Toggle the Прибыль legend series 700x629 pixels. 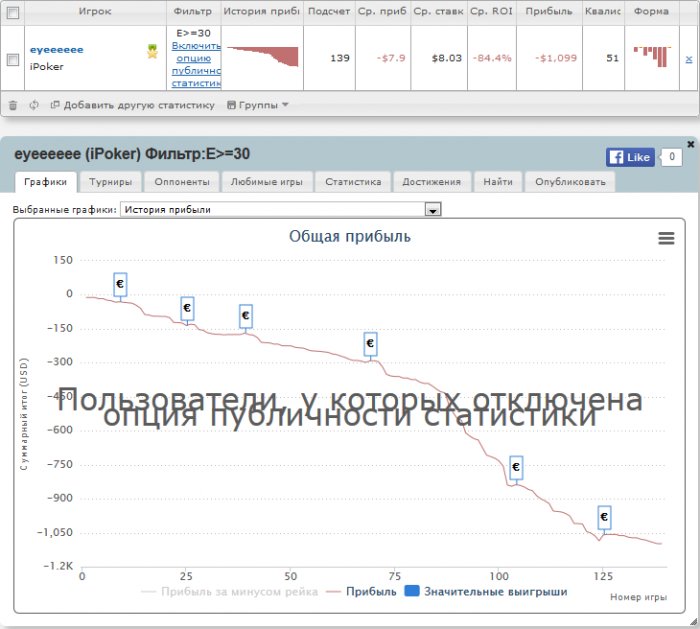coord(362,592)
